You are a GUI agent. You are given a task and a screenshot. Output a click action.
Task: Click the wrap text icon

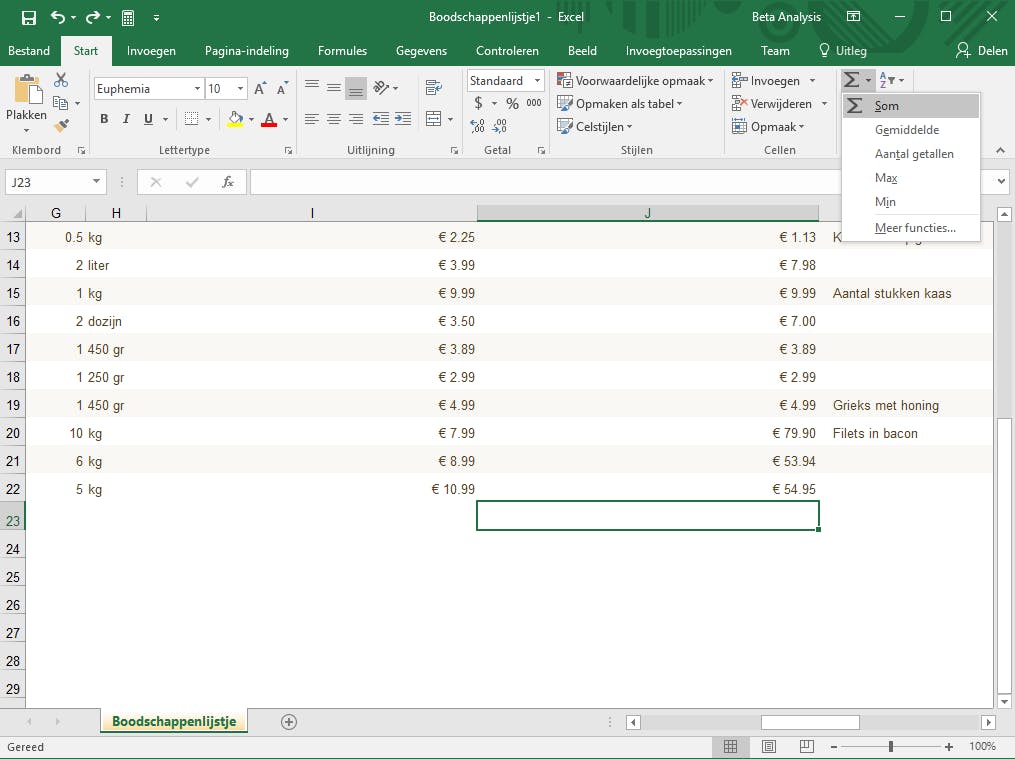point(435,88)
